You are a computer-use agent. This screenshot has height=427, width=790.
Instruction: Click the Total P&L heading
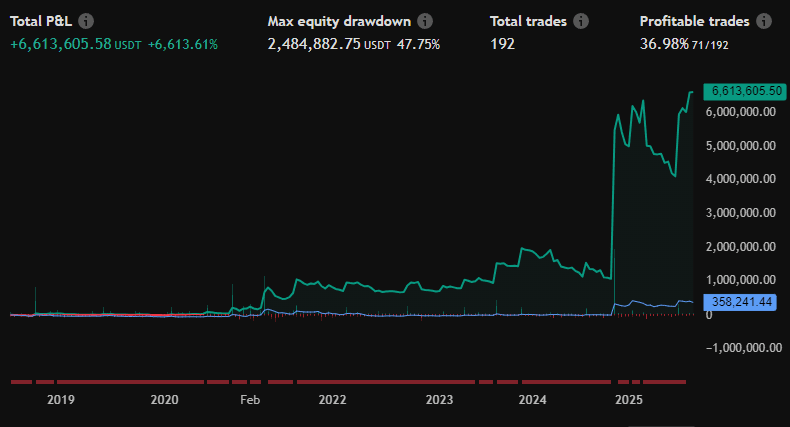click(x=41, y=21)
